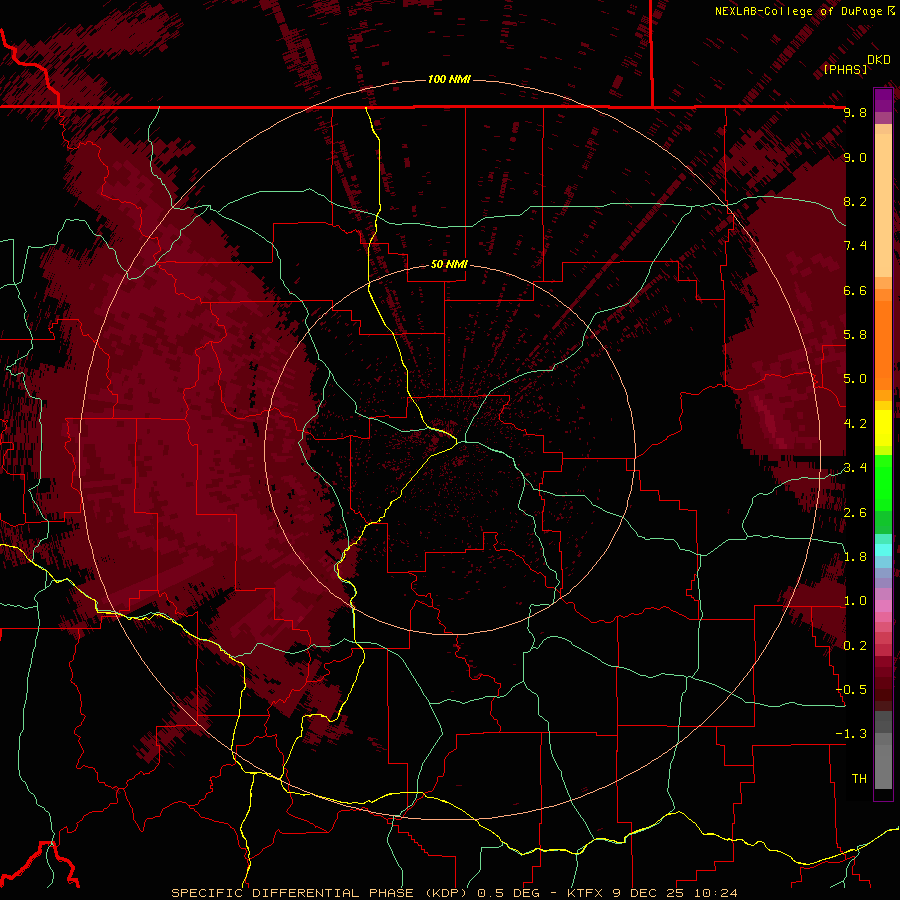Click the [PHAS] unit label
The image size is (900, 900).
click(845, 69)
